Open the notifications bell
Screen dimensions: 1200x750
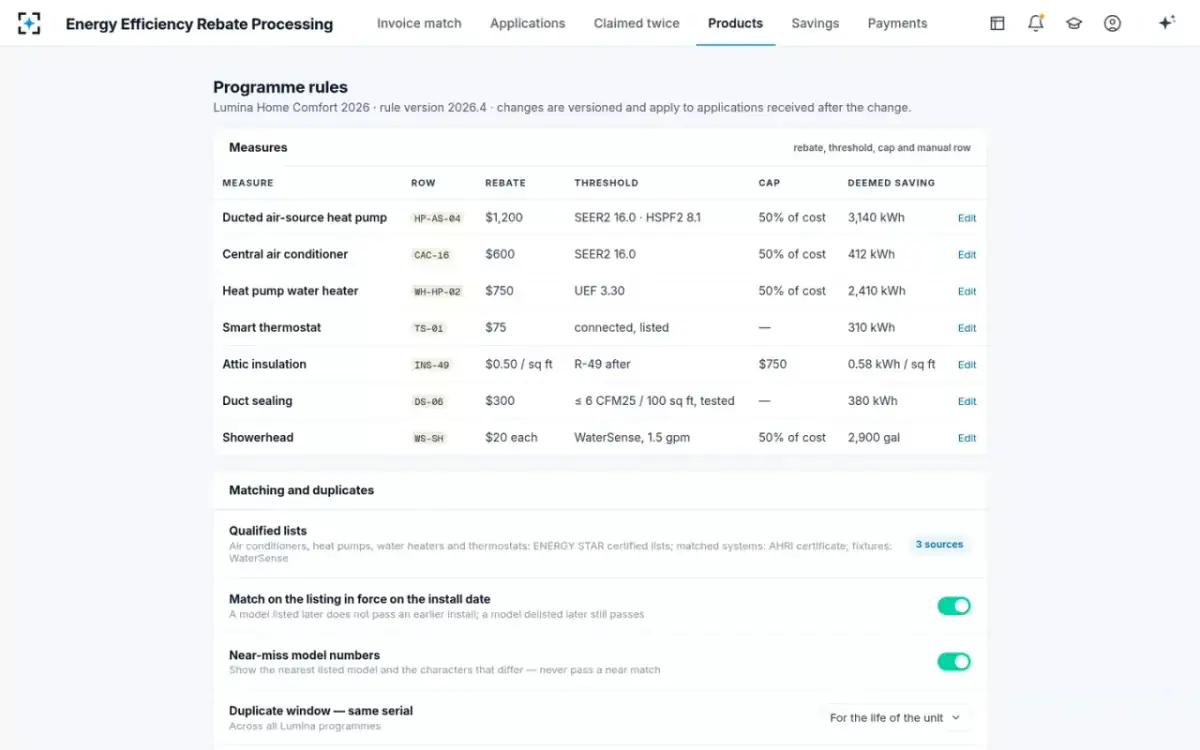[1036, 23]
